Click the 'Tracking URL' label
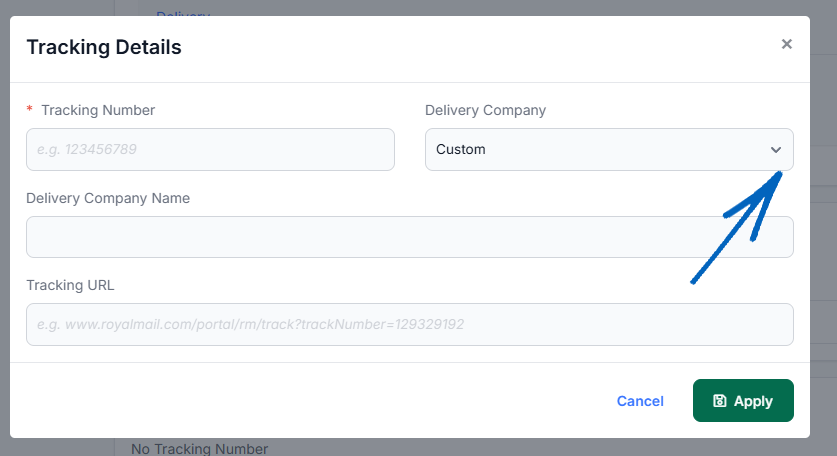Viewport: 837px width, 456px height. click(x=70, y=285)
